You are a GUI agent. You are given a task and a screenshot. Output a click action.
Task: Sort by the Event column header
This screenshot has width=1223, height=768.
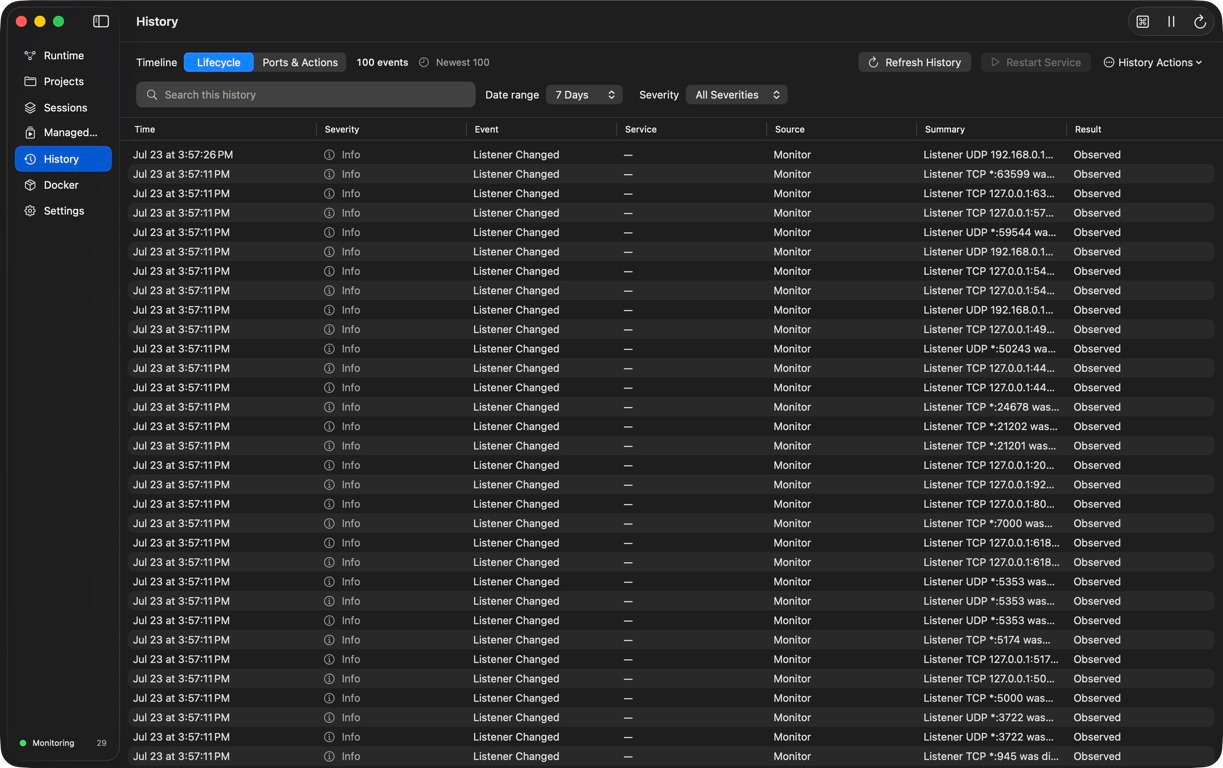point(486,129)
